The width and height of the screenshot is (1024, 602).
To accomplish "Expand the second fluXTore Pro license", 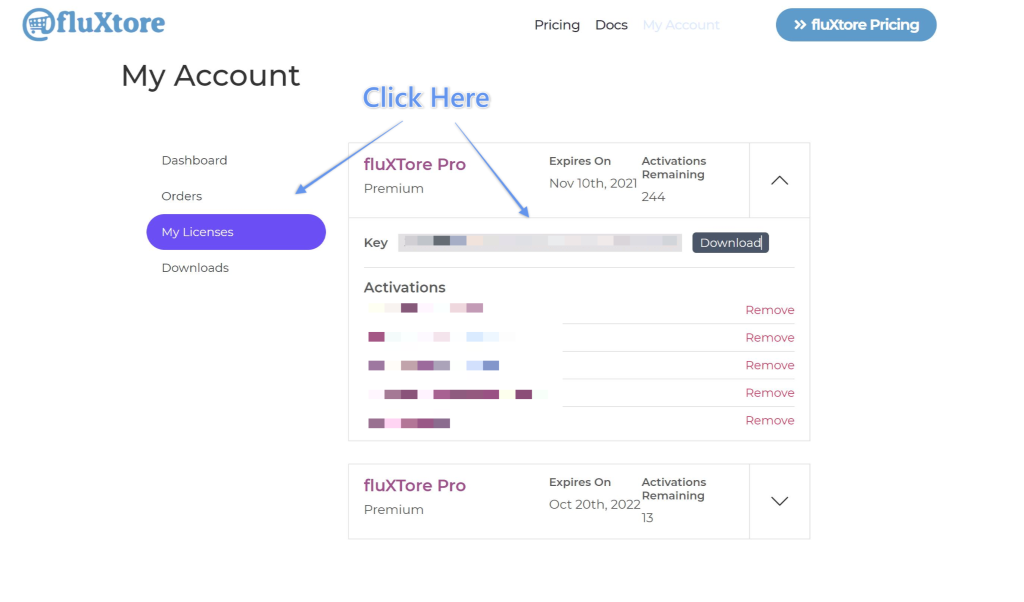I will click(x=779, y=501).
